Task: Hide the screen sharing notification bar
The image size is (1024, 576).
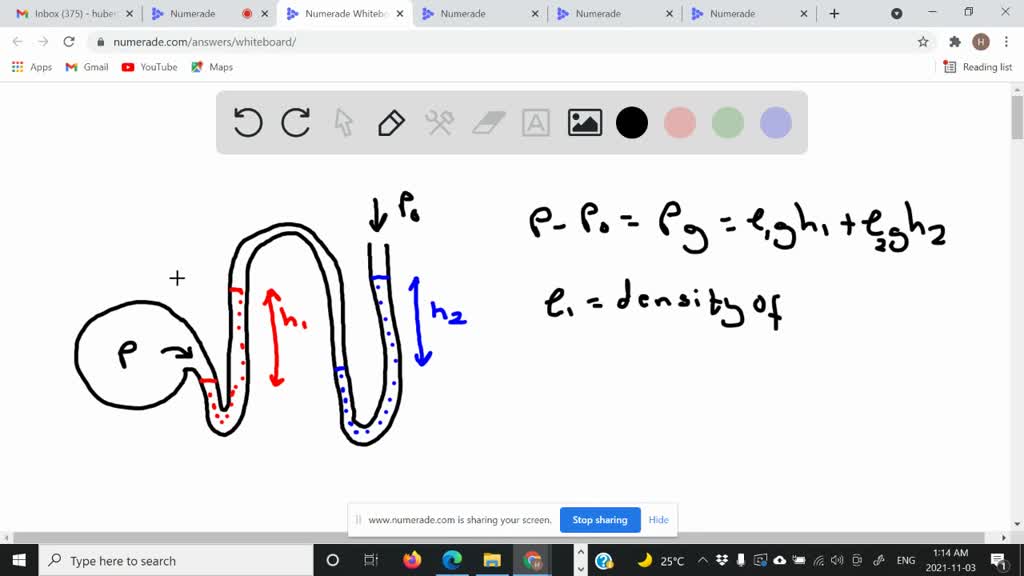Action: [658, 520]
